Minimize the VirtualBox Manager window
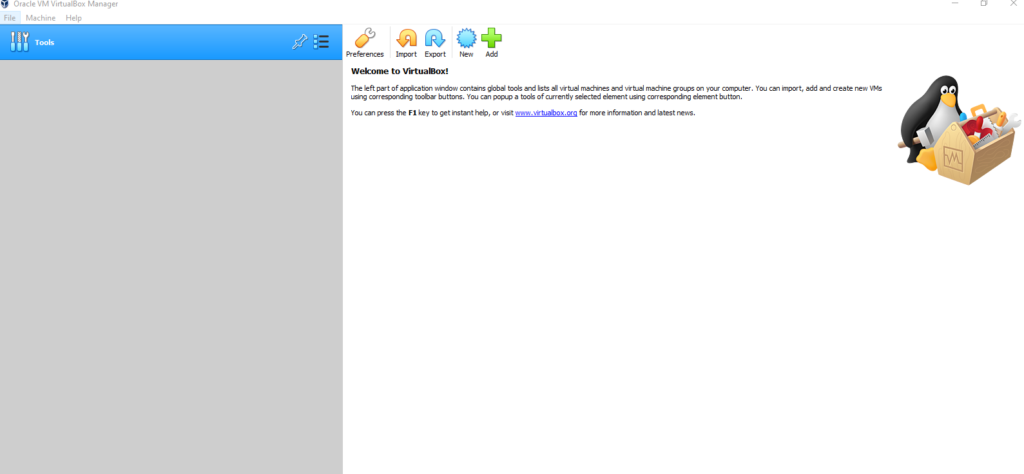The height and width of the screenshot is (474, 1024). point(951,4)
